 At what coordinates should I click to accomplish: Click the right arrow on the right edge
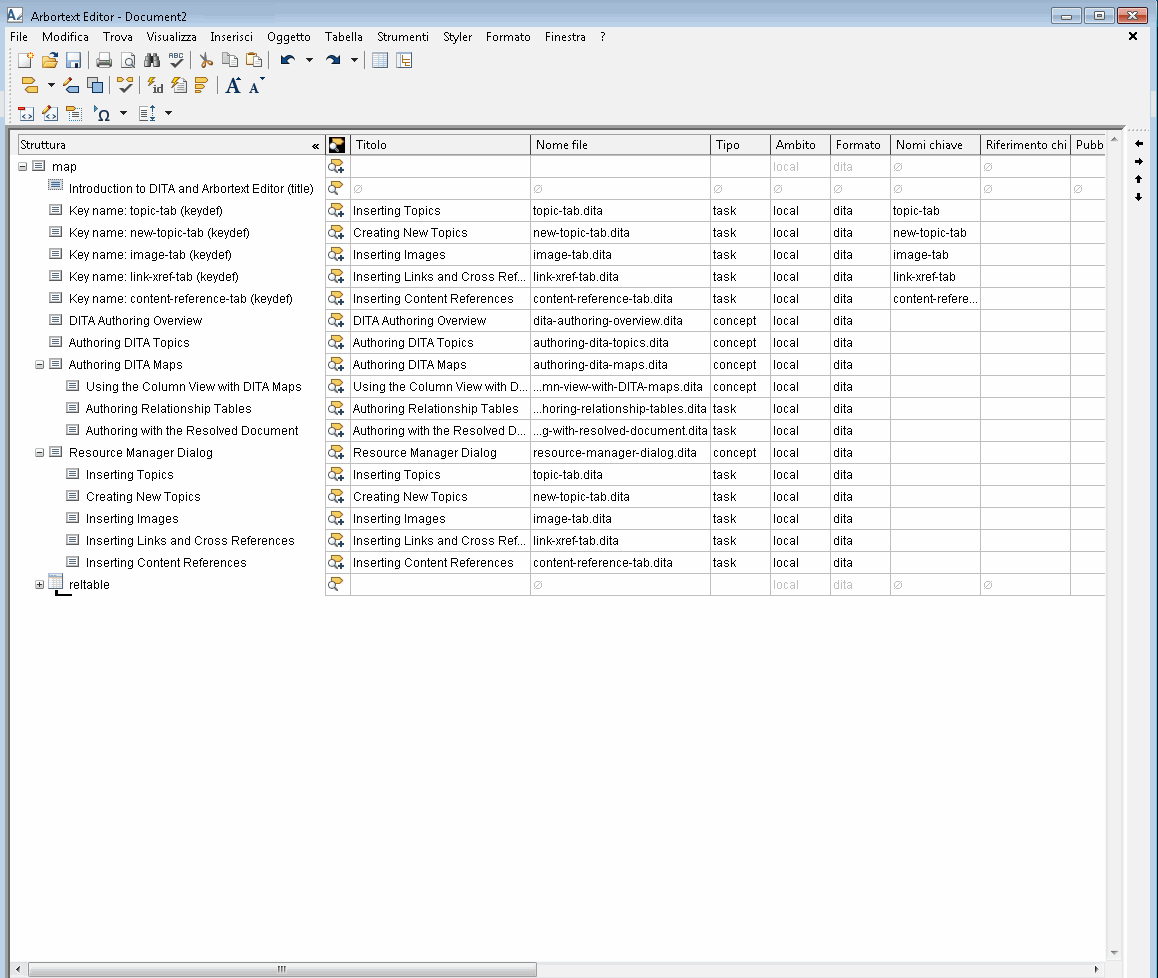[1139, 162]
